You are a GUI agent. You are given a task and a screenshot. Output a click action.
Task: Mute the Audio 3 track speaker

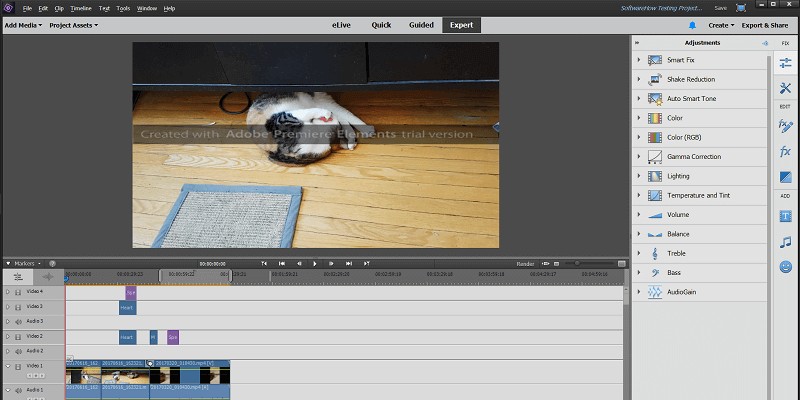click(x=18, y=322)
